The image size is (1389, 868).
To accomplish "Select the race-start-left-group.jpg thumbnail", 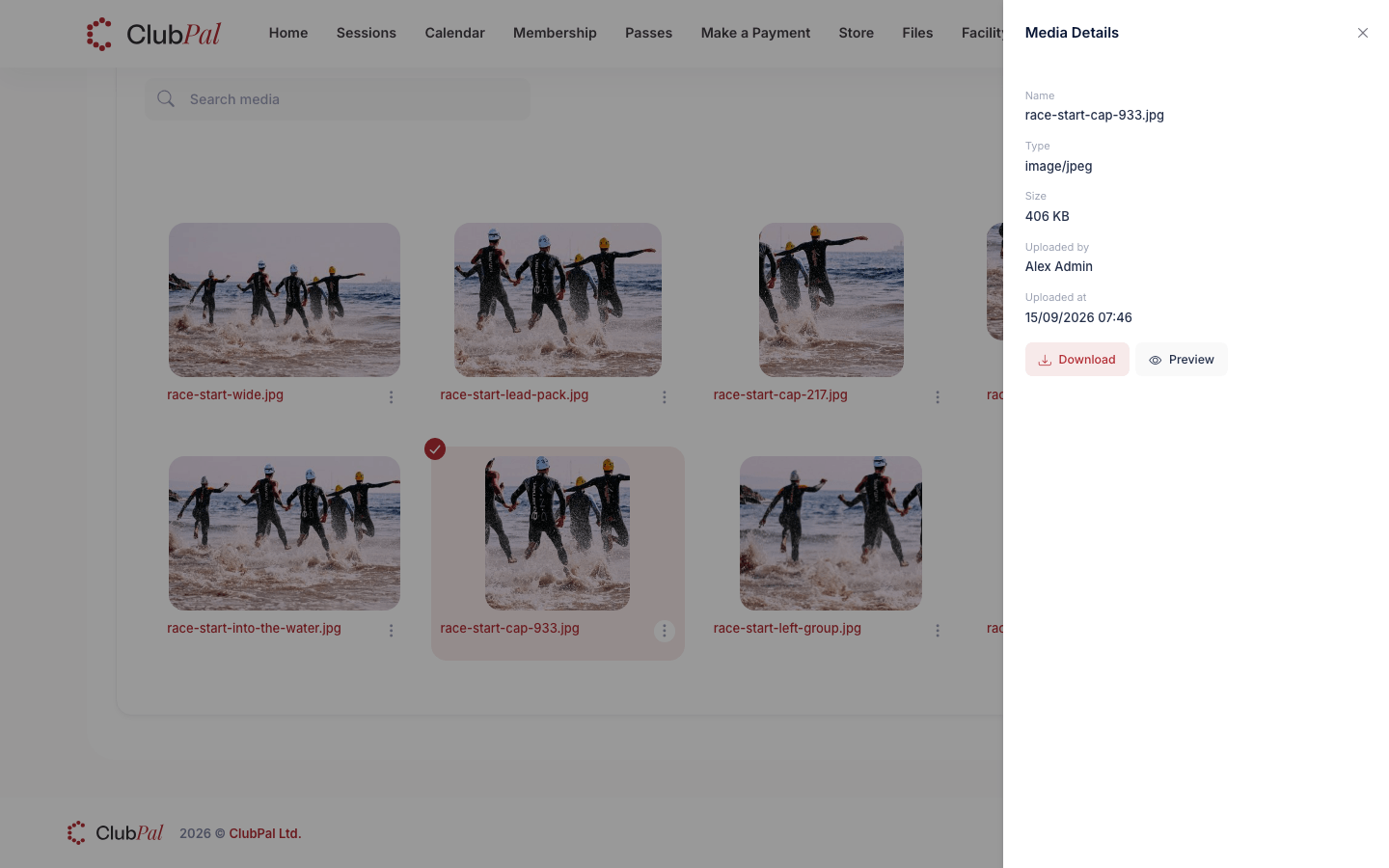I will [x=831, y=533].
